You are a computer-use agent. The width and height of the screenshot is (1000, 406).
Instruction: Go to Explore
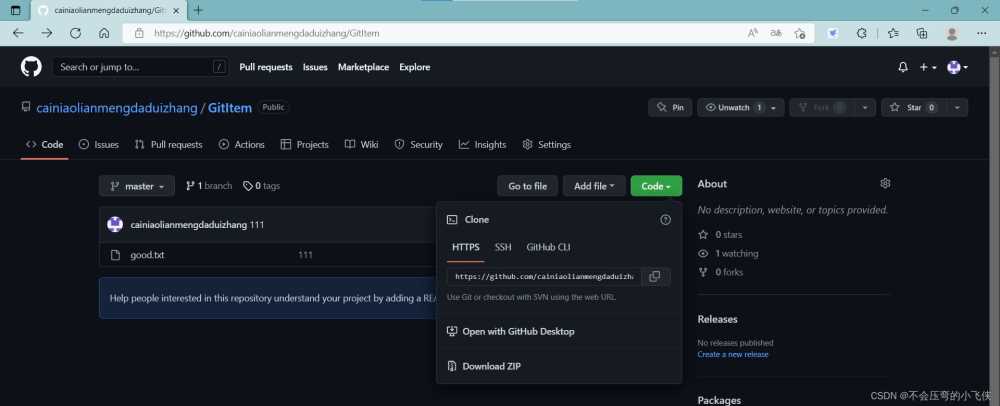415,67
